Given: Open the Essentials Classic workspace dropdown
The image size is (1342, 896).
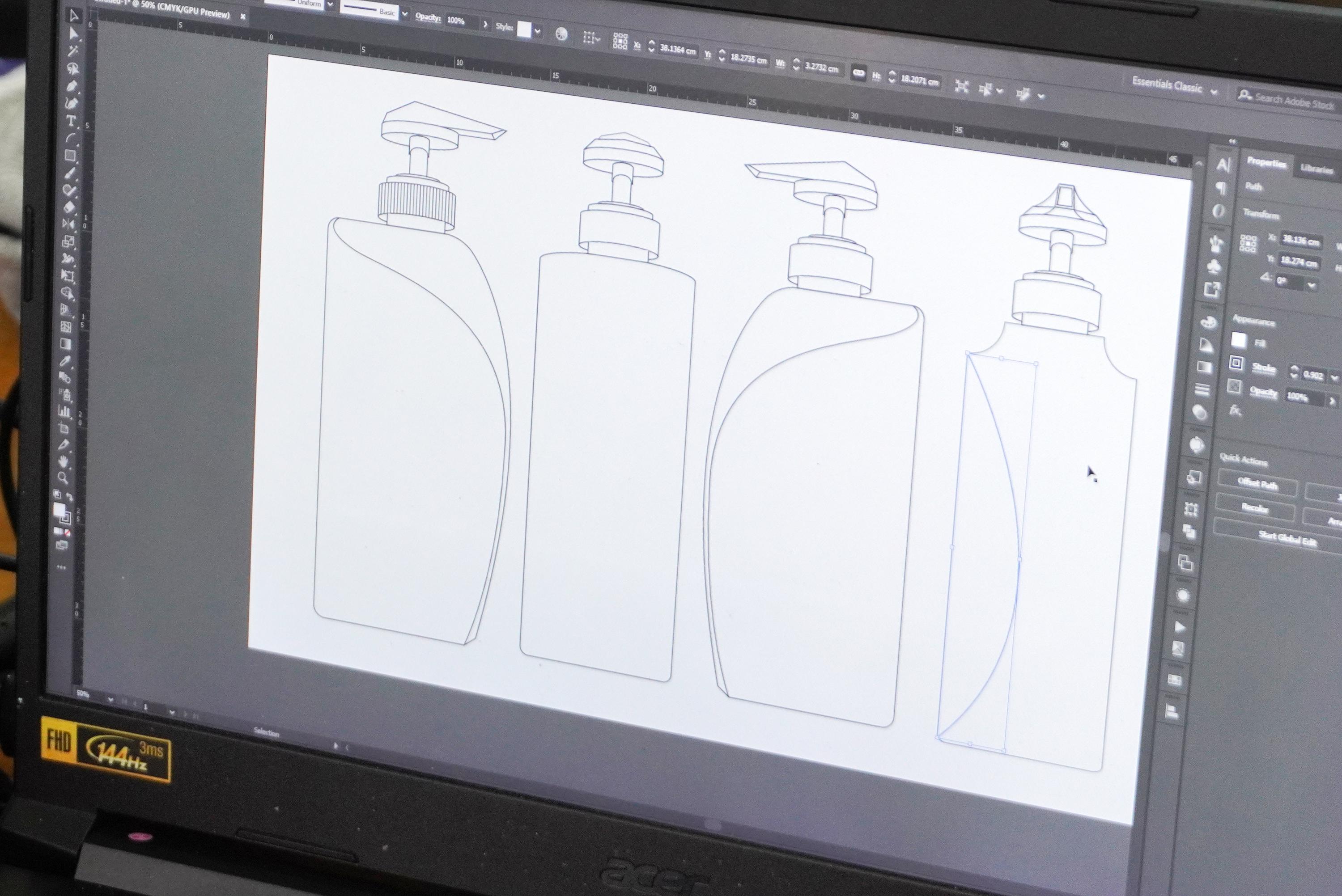Looking at the screenshot, I should click(1214, 91).
